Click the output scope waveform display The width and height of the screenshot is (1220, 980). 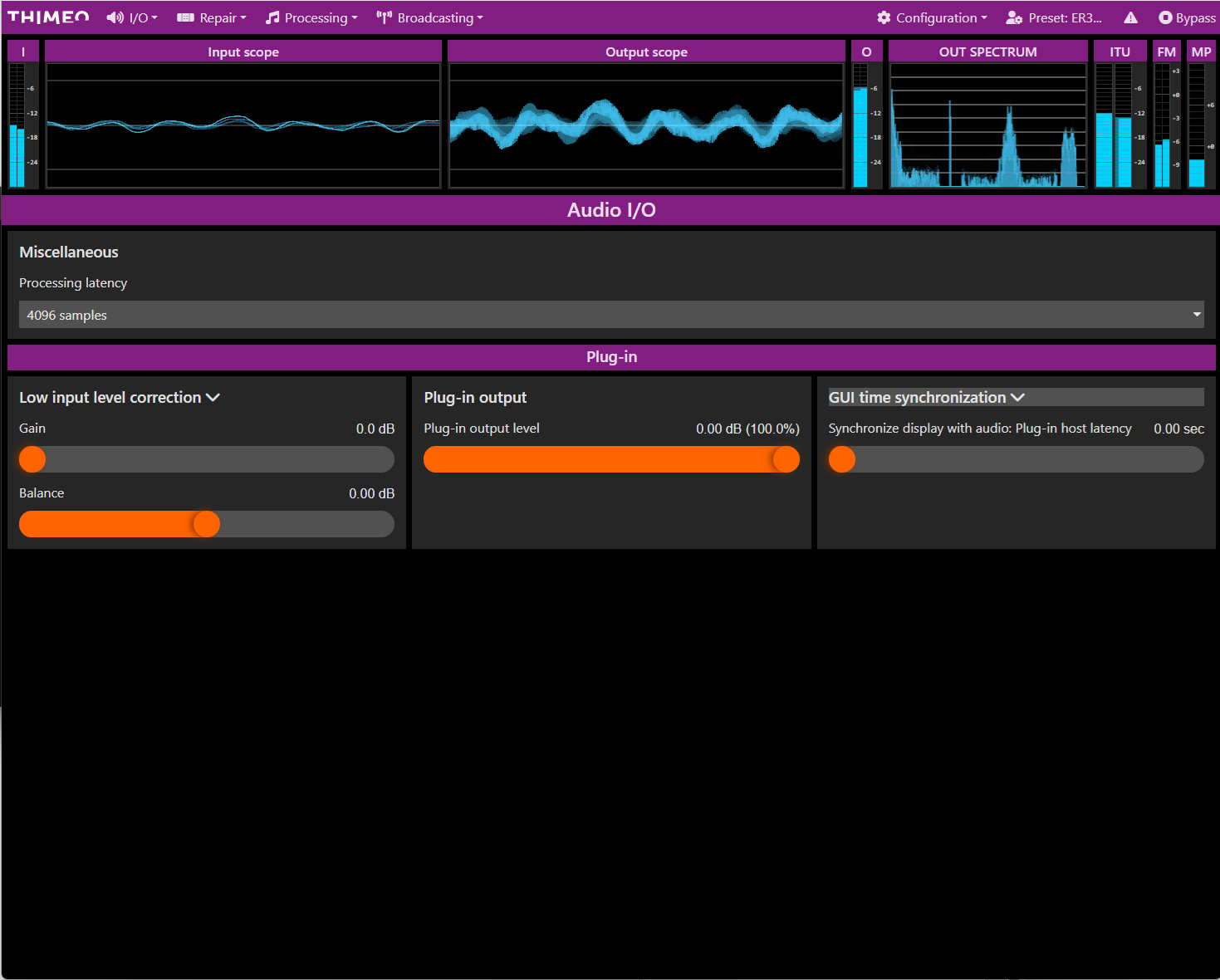click(646, 125)
